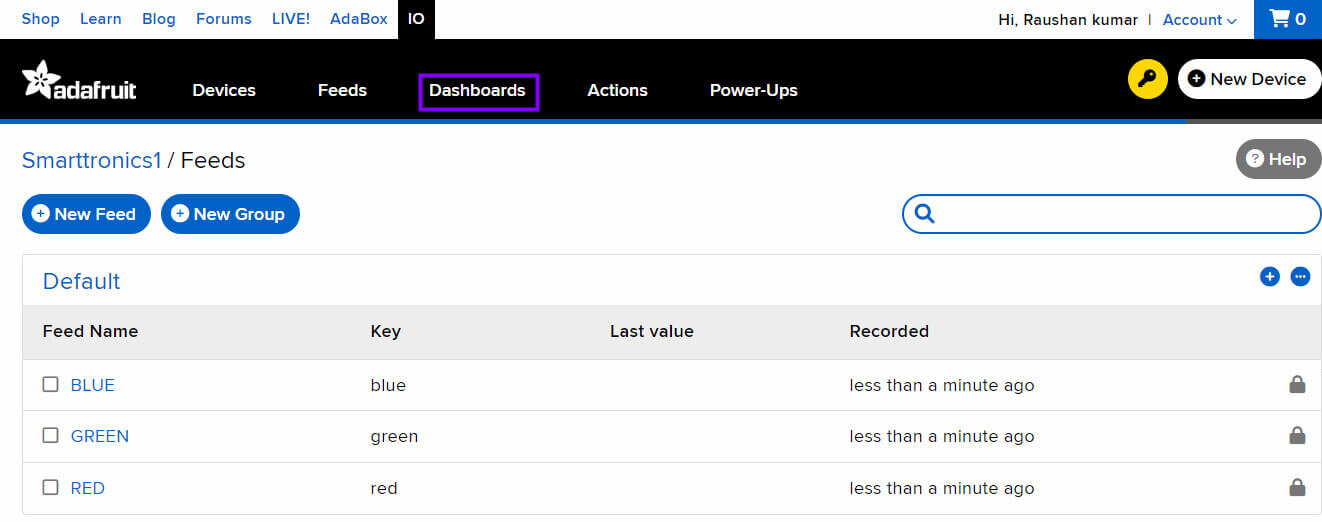The height and width of the screenshot is (522, 1322).
Task: Open the yellow API key button
Action: [x=1147, y=79]
